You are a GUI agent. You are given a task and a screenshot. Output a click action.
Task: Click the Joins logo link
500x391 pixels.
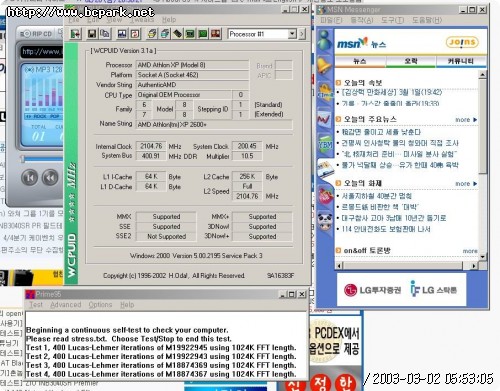(x=462, y=42)
